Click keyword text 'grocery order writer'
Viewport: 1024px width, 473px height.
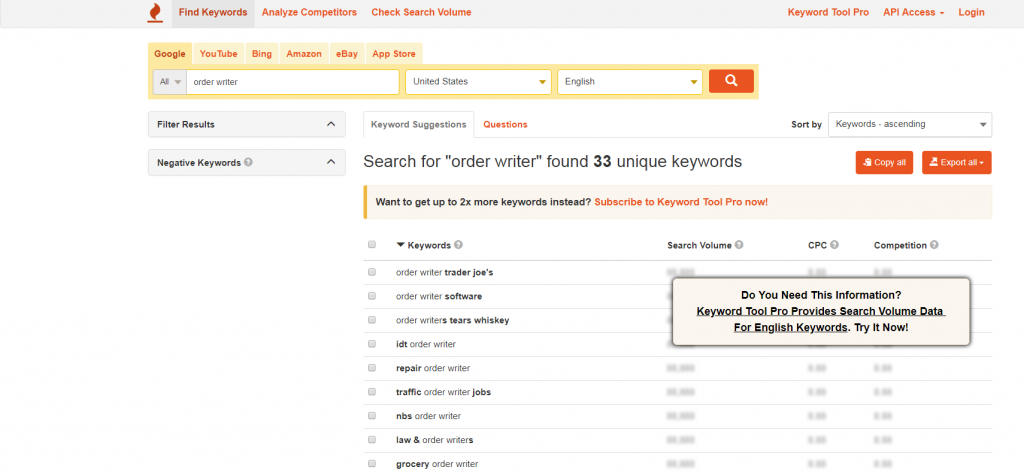437,464
